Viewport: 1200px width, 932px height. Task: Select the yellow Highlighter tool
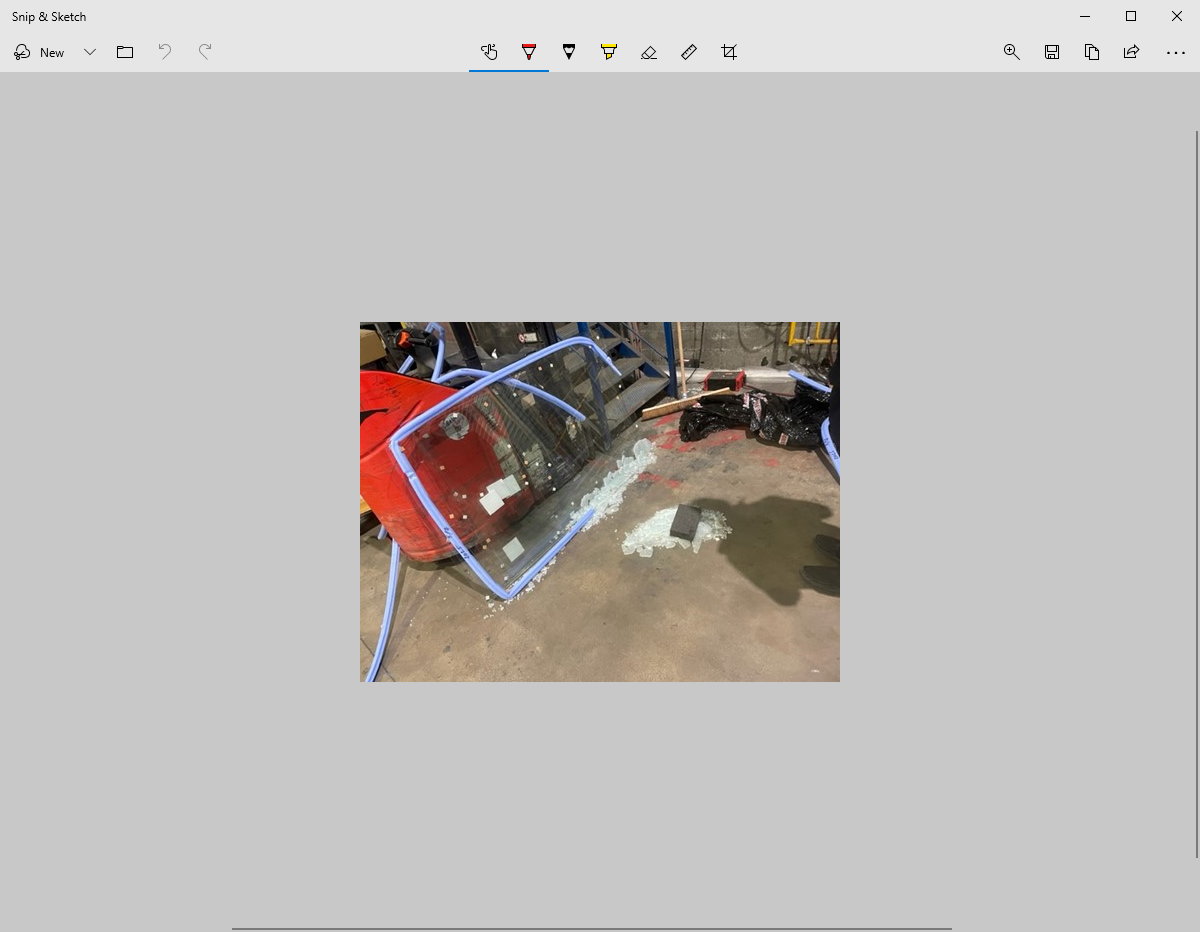[x=609, y=52]
